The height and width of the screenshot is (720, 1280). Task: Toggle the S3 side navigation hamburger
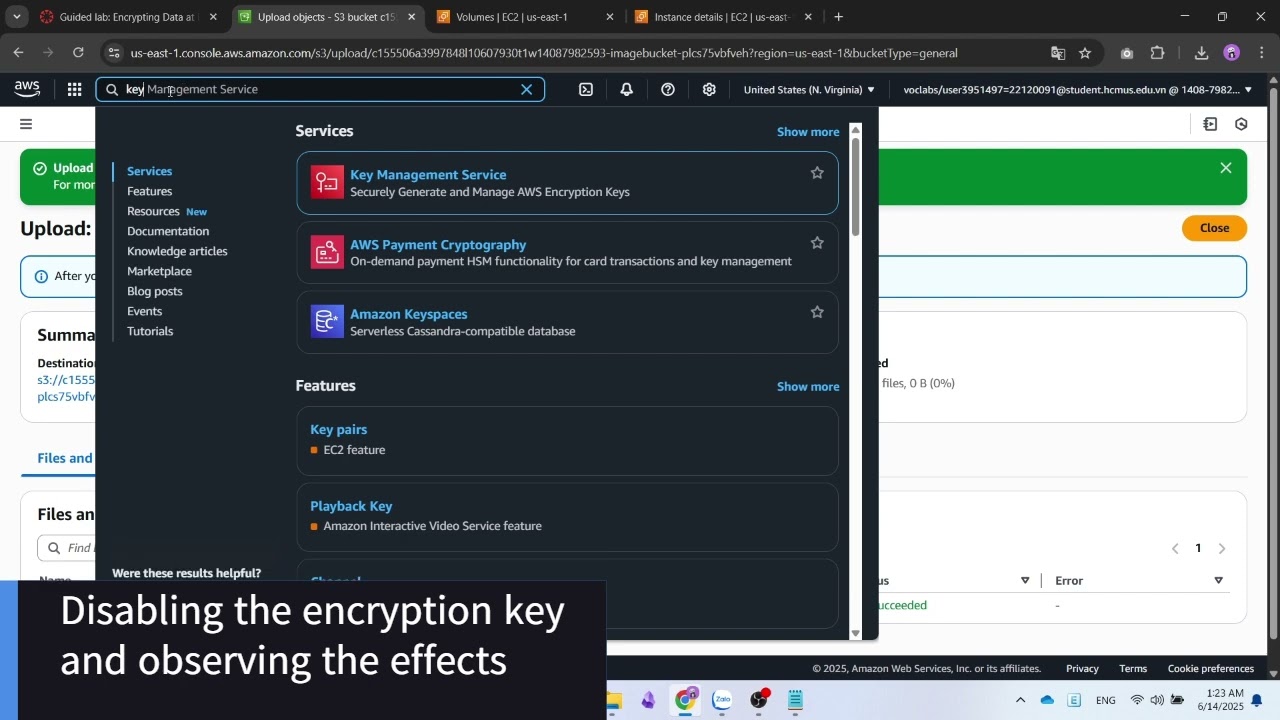(x=26, y=124)
